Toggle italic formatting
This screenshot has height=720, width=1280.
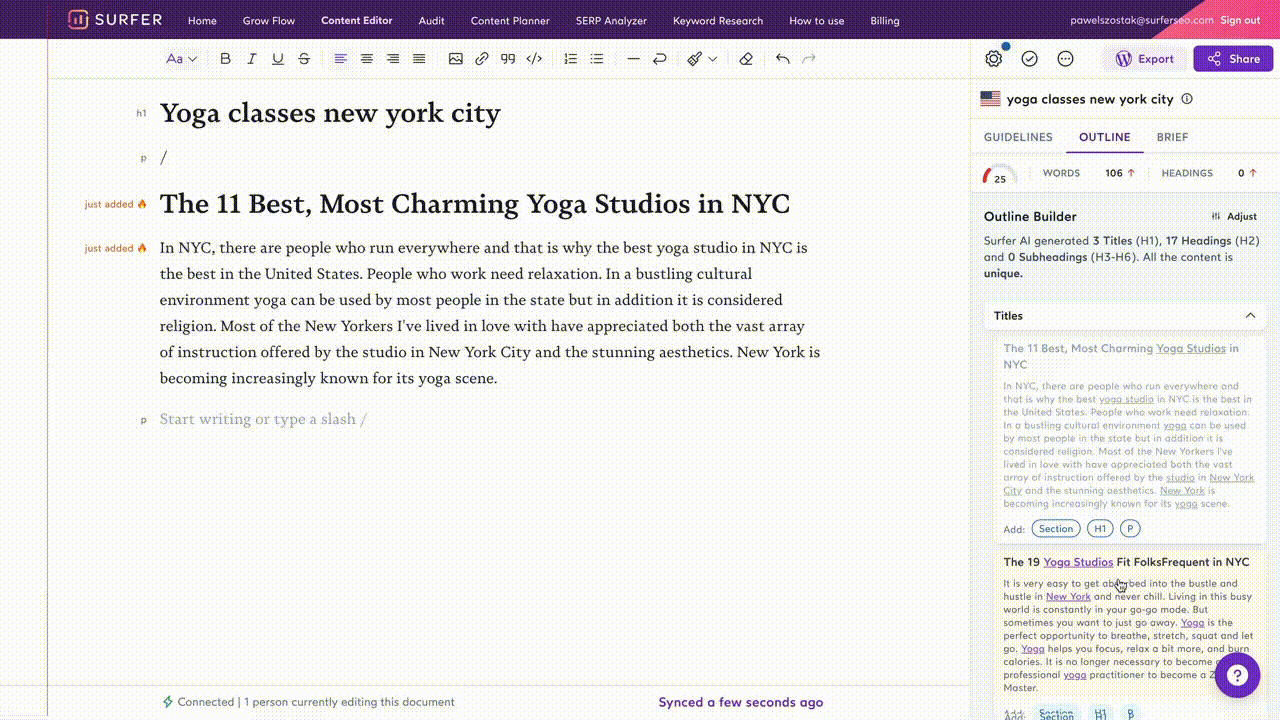(x=252, y=59)
